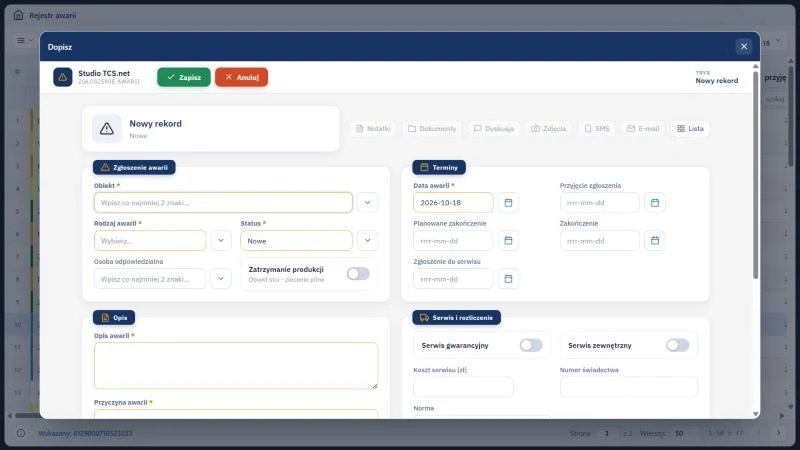Click the Zgłoszenie do serwisu date field
Viewport: 800px width, 450px height.
tap(453, 279)
